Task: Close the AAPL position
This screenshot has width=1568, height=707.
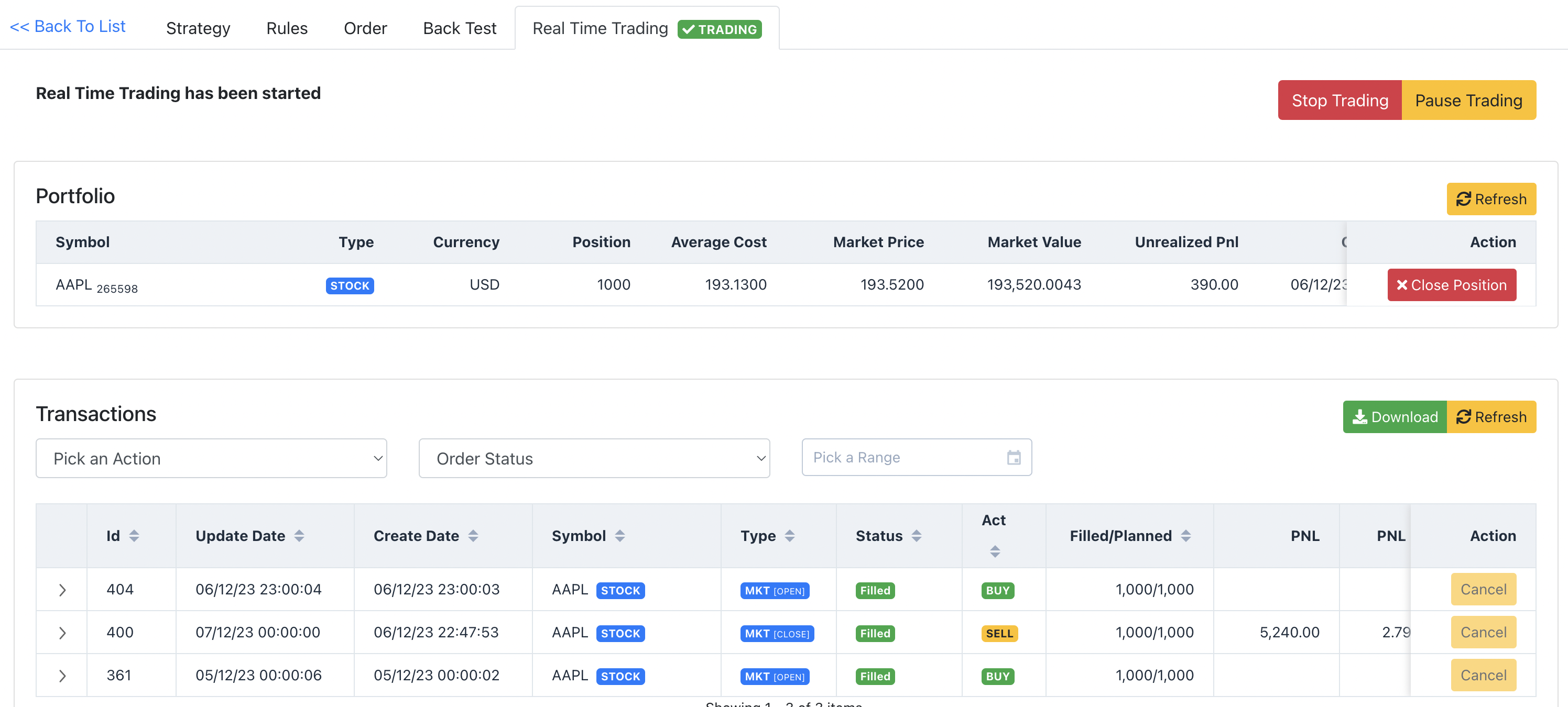Action: [1452, 284]
